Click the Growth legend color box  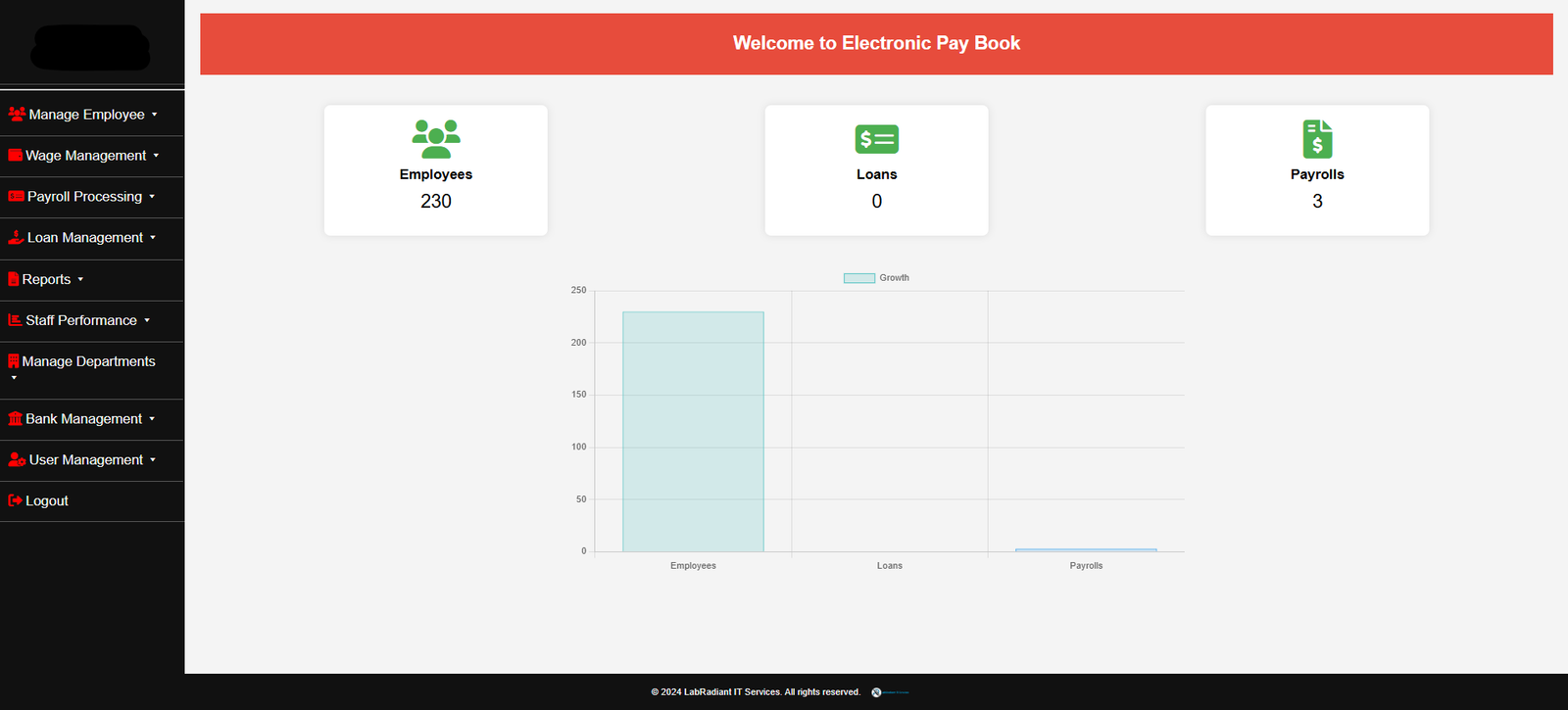tap(858, 278)
